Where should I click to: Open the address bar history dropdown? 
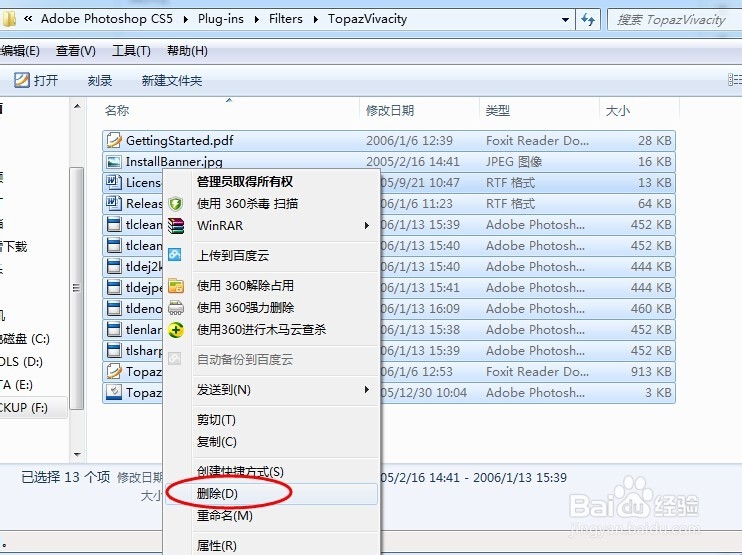565,19
